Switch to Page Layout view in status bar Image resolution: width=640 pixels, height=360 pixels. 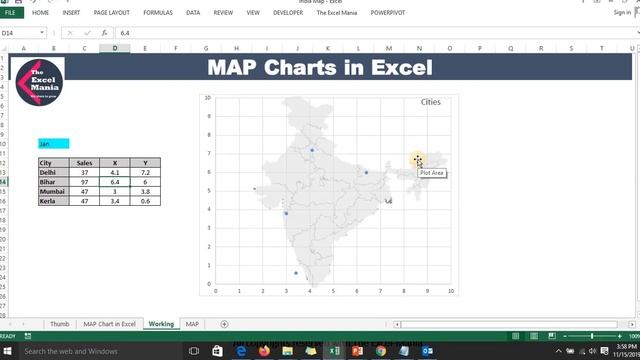534,336
